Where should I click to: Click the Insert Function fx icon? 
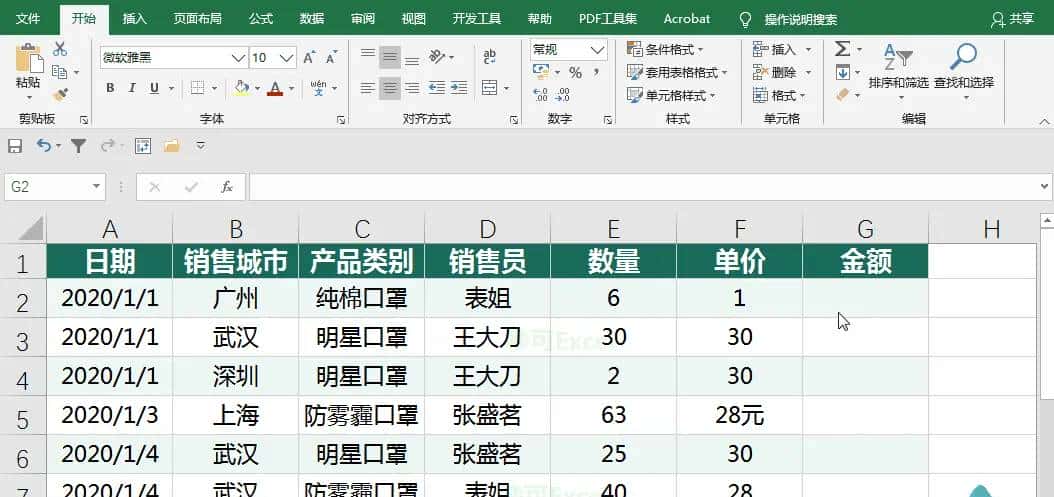(227, 187)
